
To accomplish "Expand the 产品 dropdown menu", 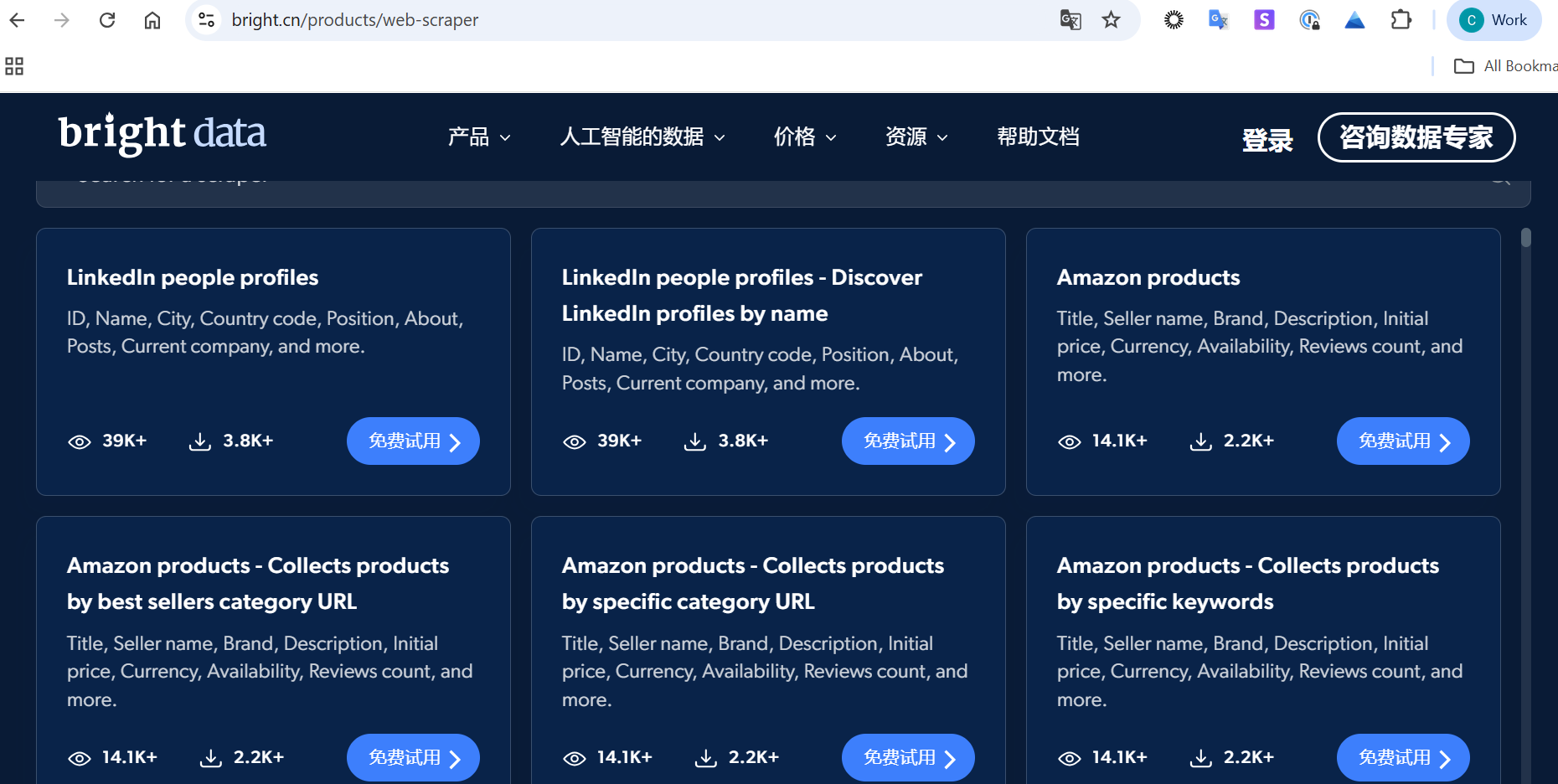I will [x=479, y=137].
